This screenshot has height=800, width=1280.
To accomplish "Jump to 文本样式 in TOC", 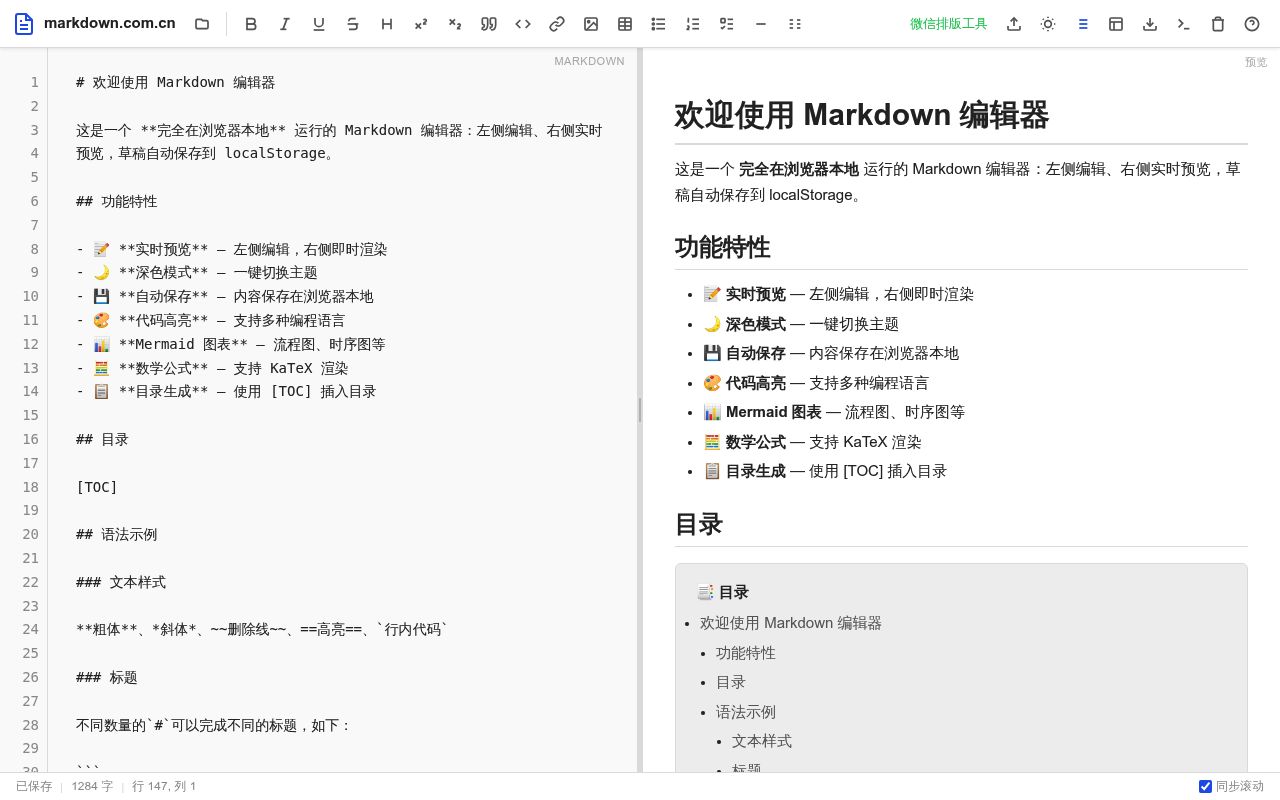I will [762, 741].
